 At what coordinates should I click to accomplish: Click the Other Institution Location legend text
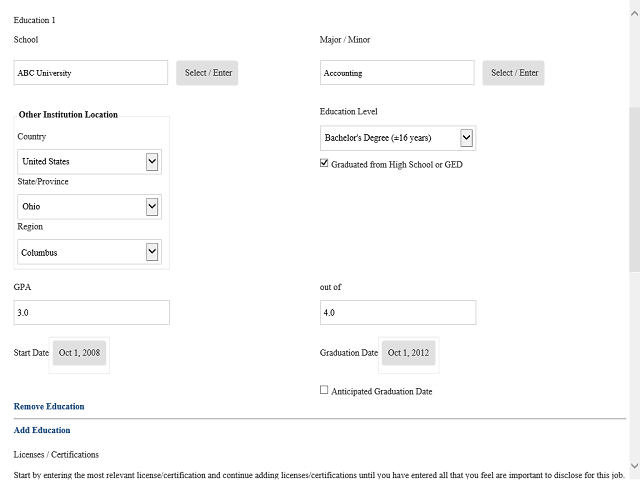(68, 115)
